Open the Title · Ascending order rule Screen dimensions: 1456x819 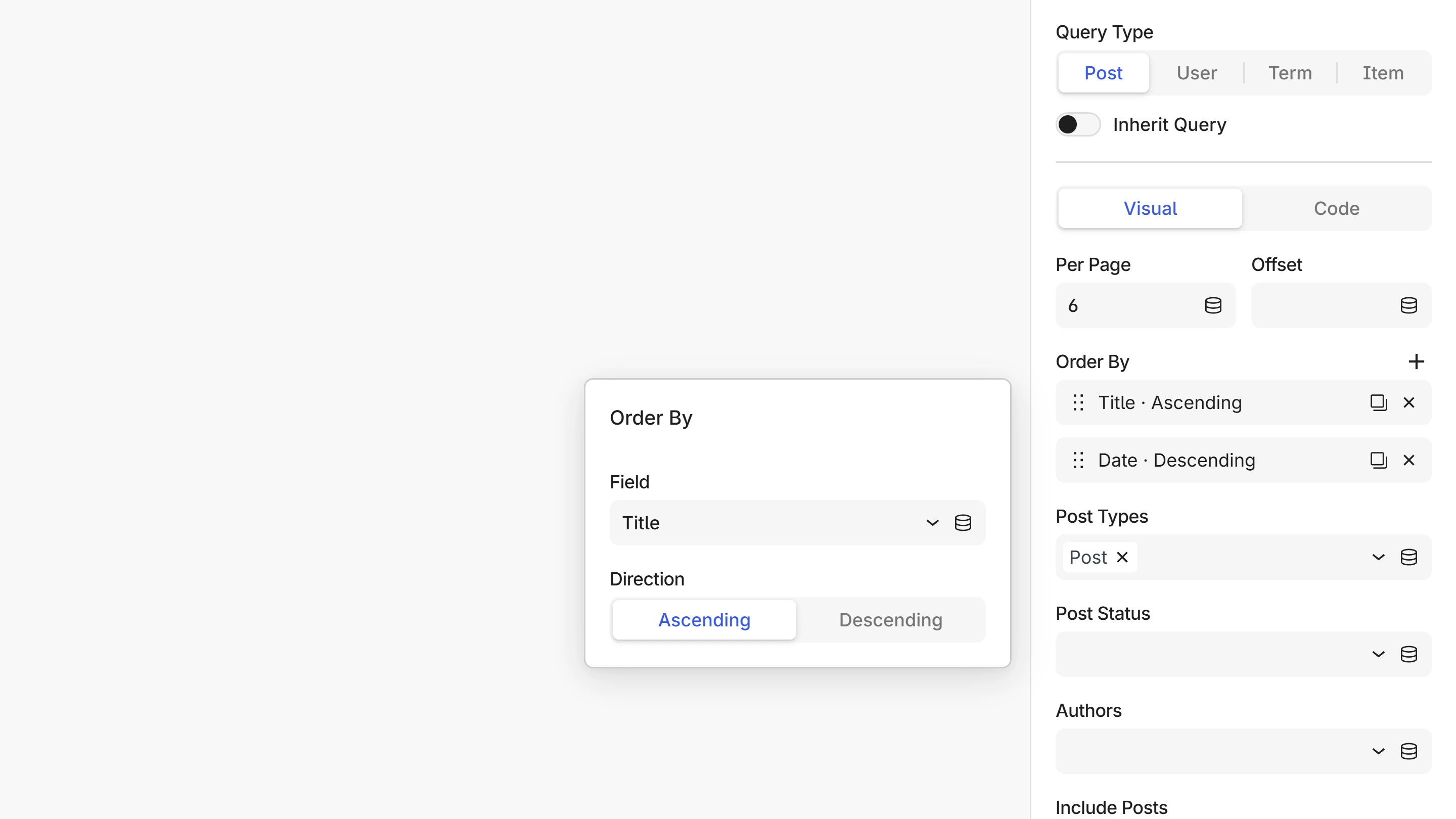click(1244, 402)
